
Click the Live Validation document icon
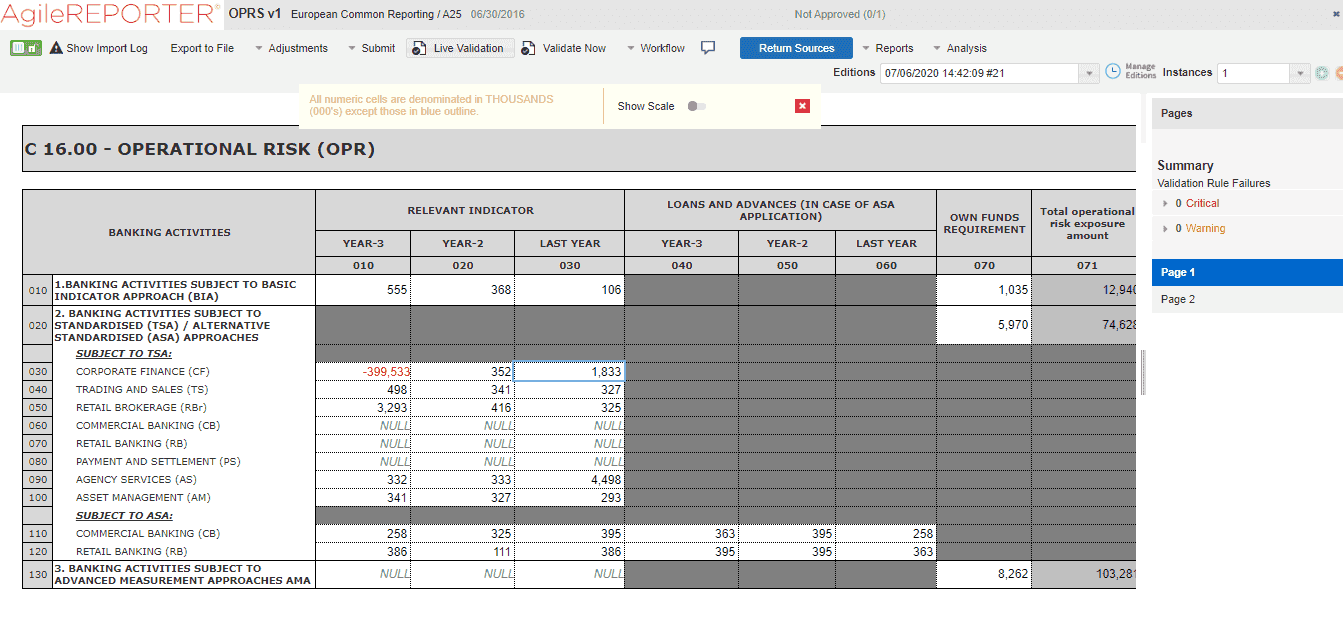[419, 48]
